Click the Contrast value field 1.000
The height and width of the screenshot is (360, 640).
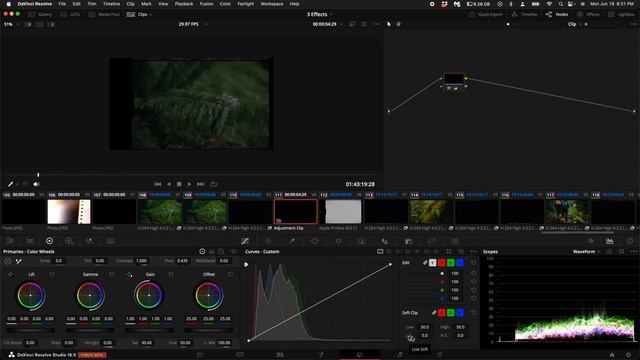tap(142, 261)
